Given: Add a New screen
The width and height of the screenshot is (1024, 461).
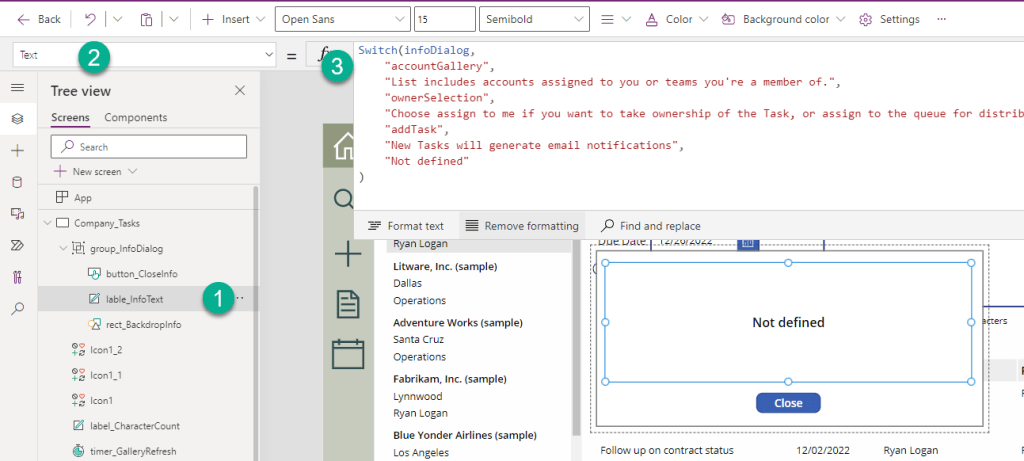Looking at the screenshot, I should tap(88, 172).
